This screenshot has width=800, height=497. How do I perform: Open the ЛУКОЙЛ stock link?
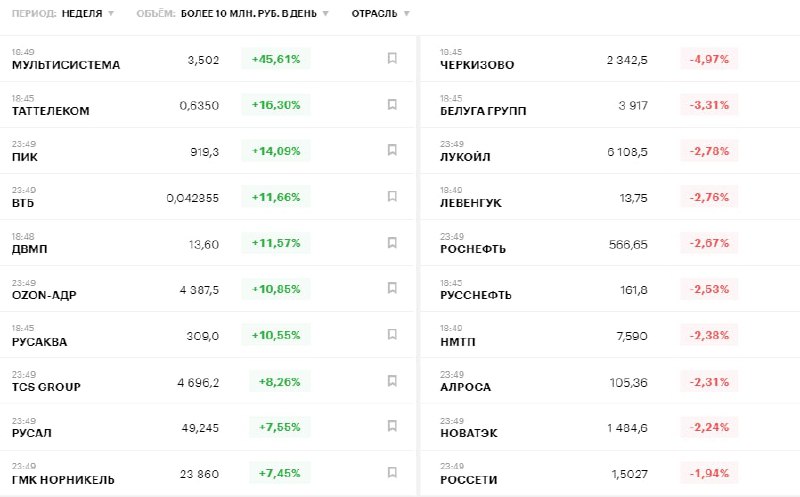467,157
